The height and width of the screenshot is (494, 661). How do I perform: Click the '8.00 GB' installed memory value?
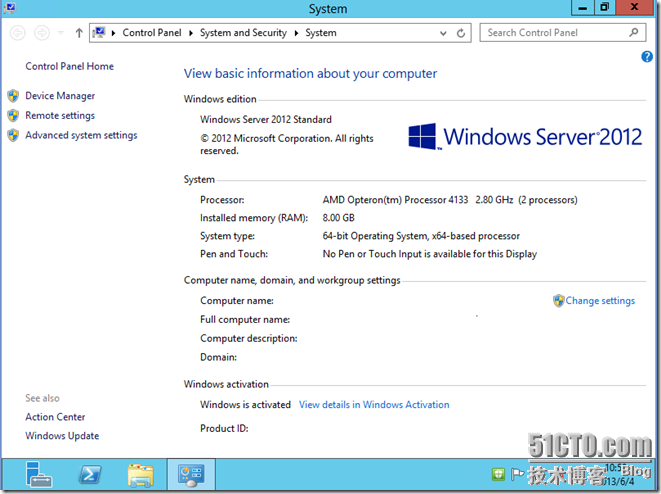tap(339, 218)
